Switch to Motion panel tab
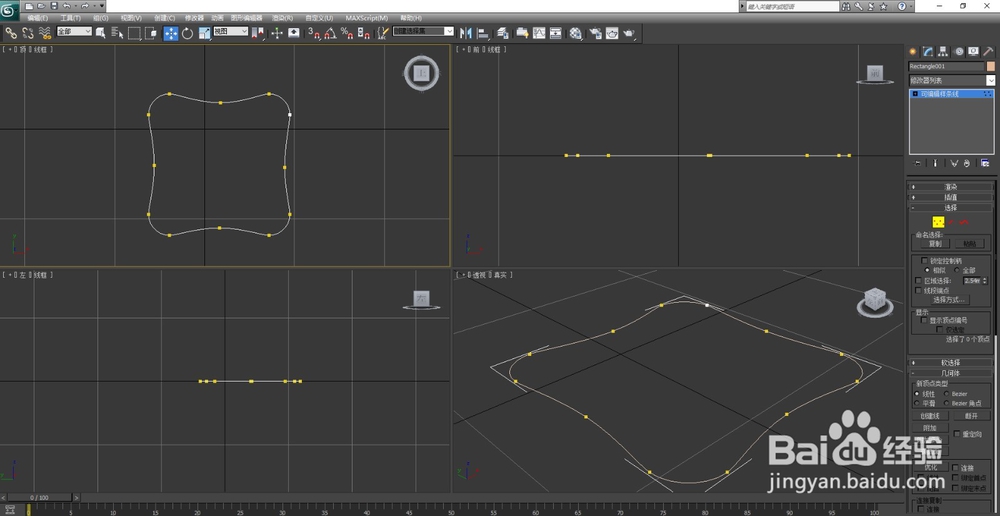1000x516 pixels. tap(959, 52)
